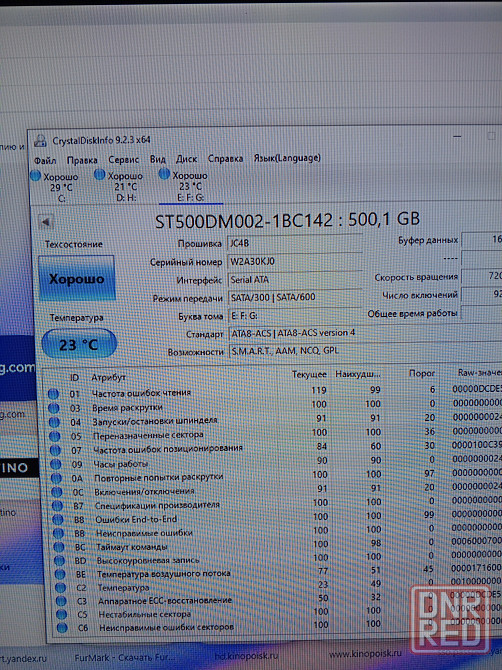Click the status icon for attribute C3

click(61, 601)
